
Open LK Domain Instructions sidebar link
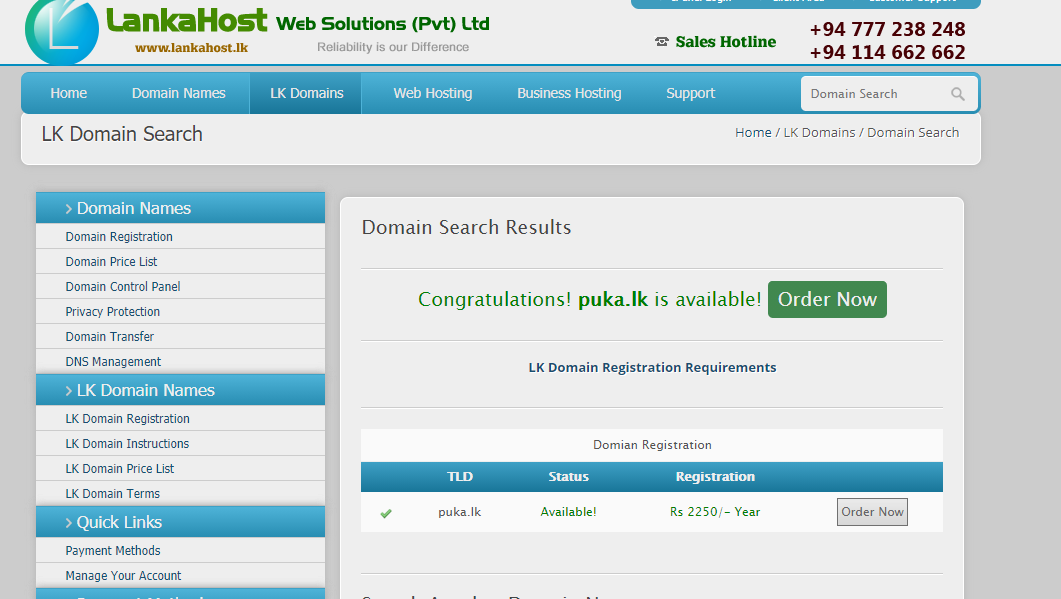coord(127,444)
